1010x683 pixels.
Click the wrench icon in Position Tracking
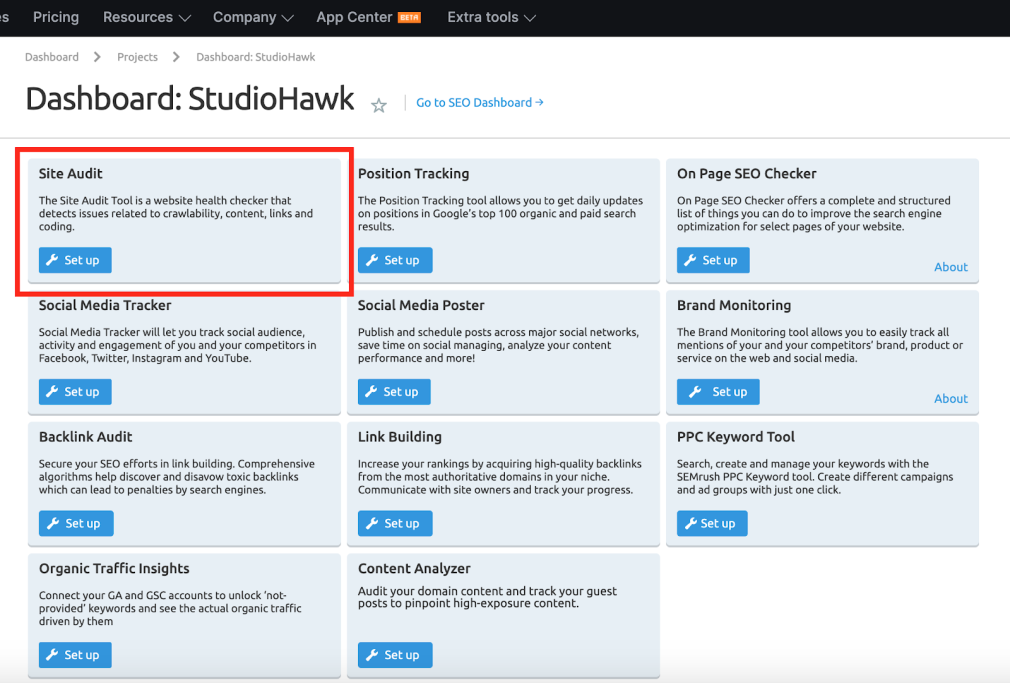tap(372, 260)
